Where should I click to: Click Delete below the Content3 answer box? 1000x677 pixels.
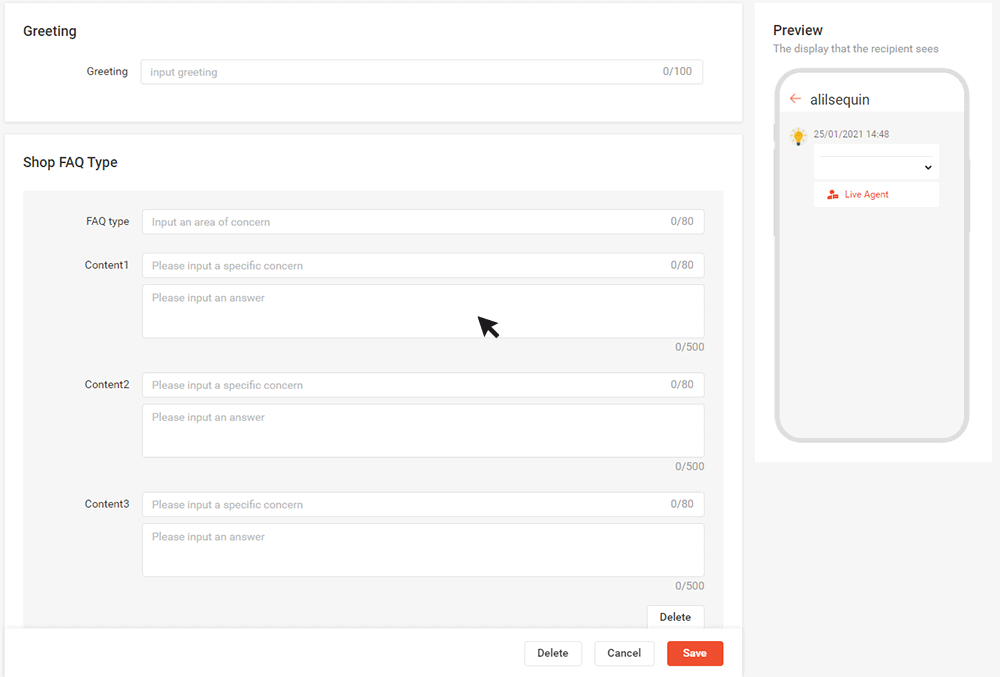(x=675, y=617)
